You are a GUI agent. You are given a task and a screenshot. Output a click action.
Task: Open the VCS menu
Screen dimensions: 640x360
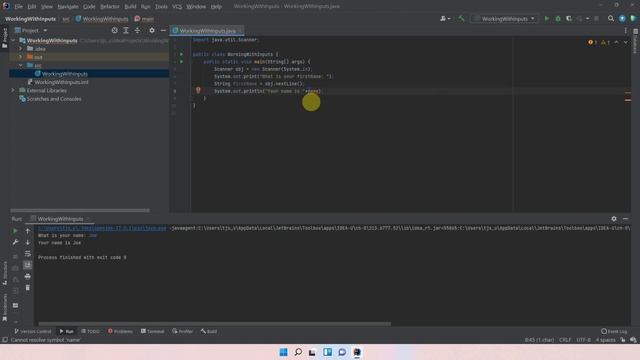[177, 7]
